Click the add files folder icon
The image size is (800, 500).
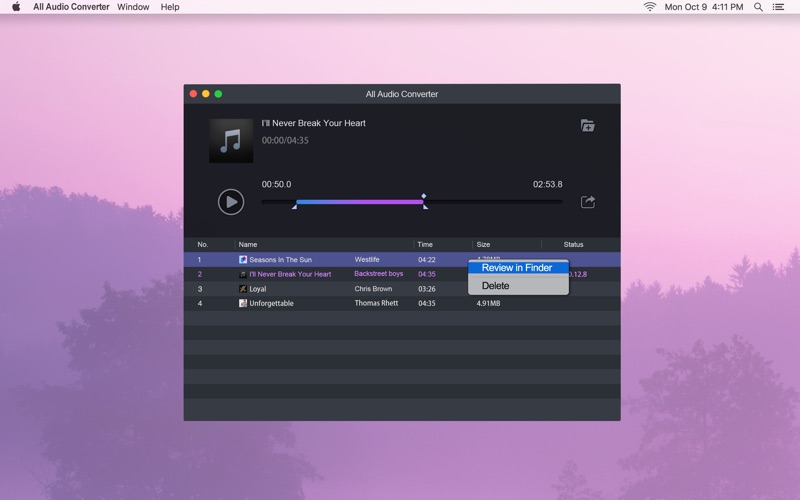[x=587, y=126]
